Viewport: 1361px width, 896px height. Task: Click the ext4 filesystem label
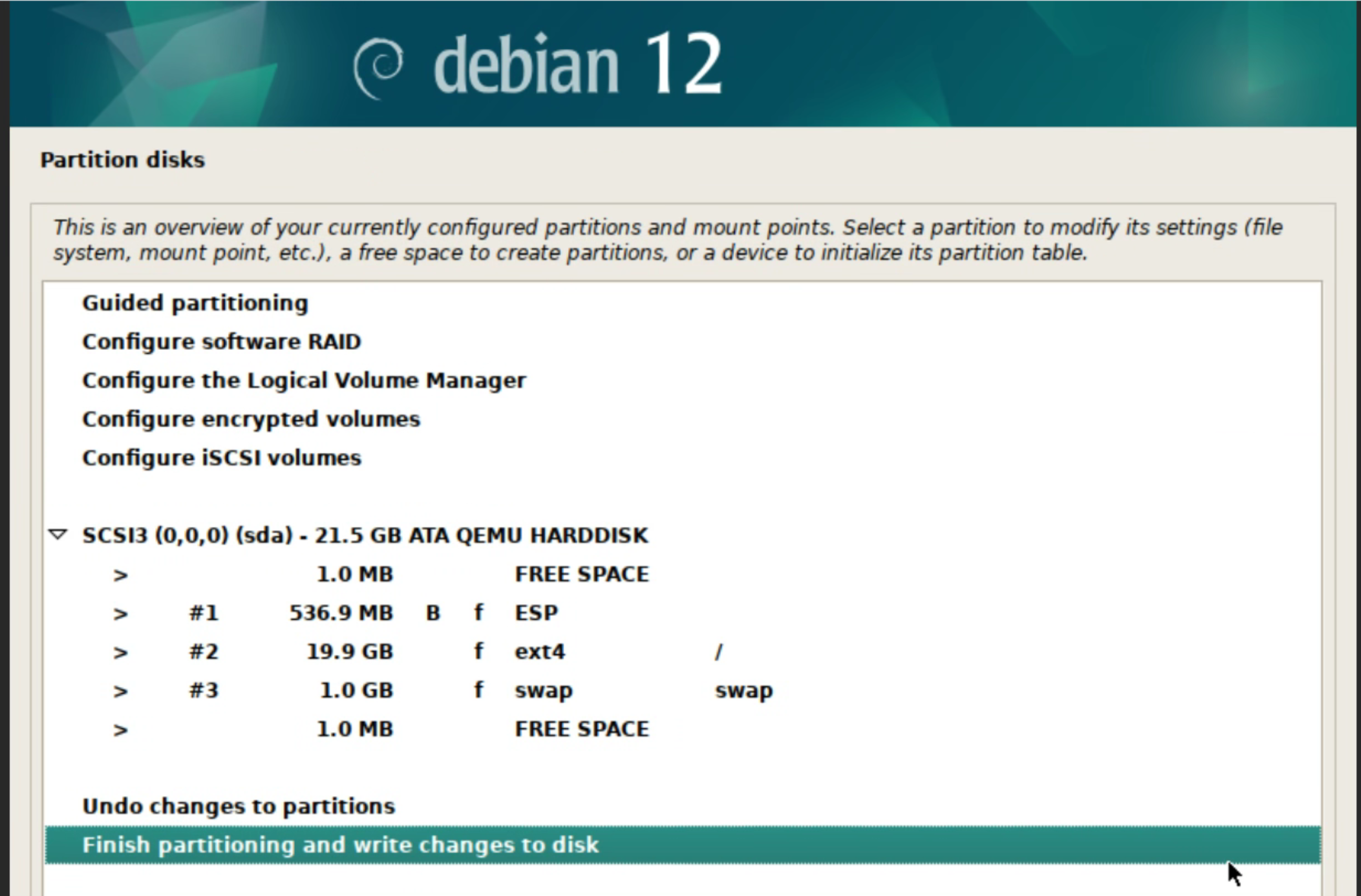coord(540,652)
